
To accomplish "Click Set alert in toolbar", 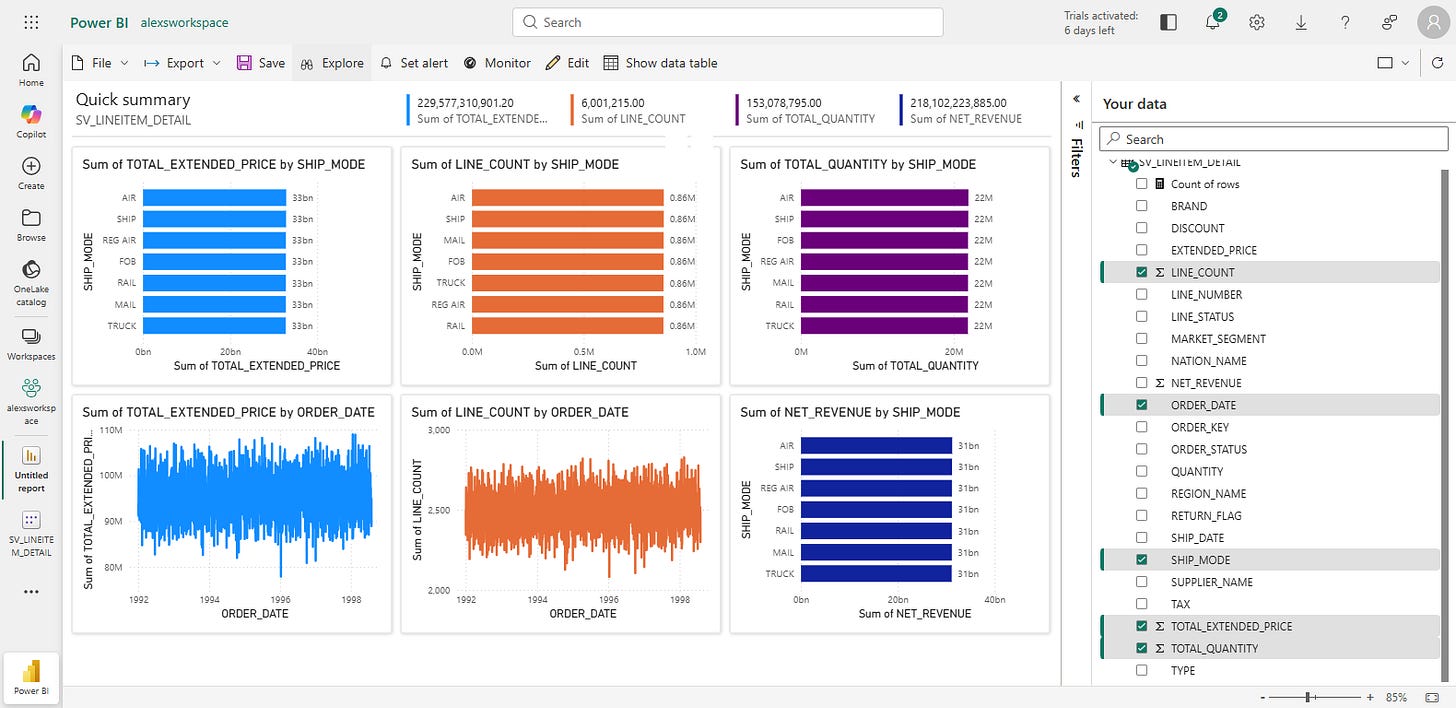I will (414, 62).
